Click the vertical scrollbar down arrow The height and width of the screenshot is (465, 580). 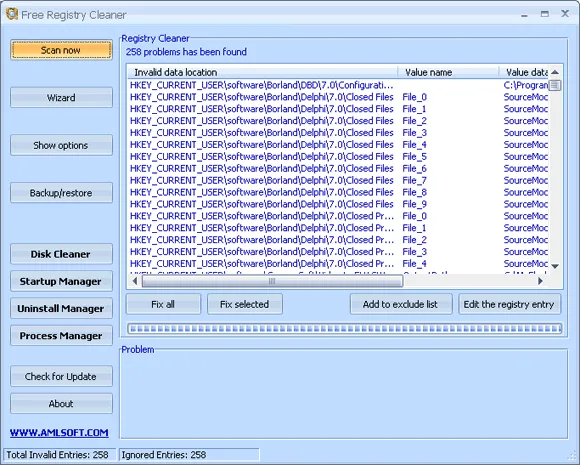click(x=555, y=266)
